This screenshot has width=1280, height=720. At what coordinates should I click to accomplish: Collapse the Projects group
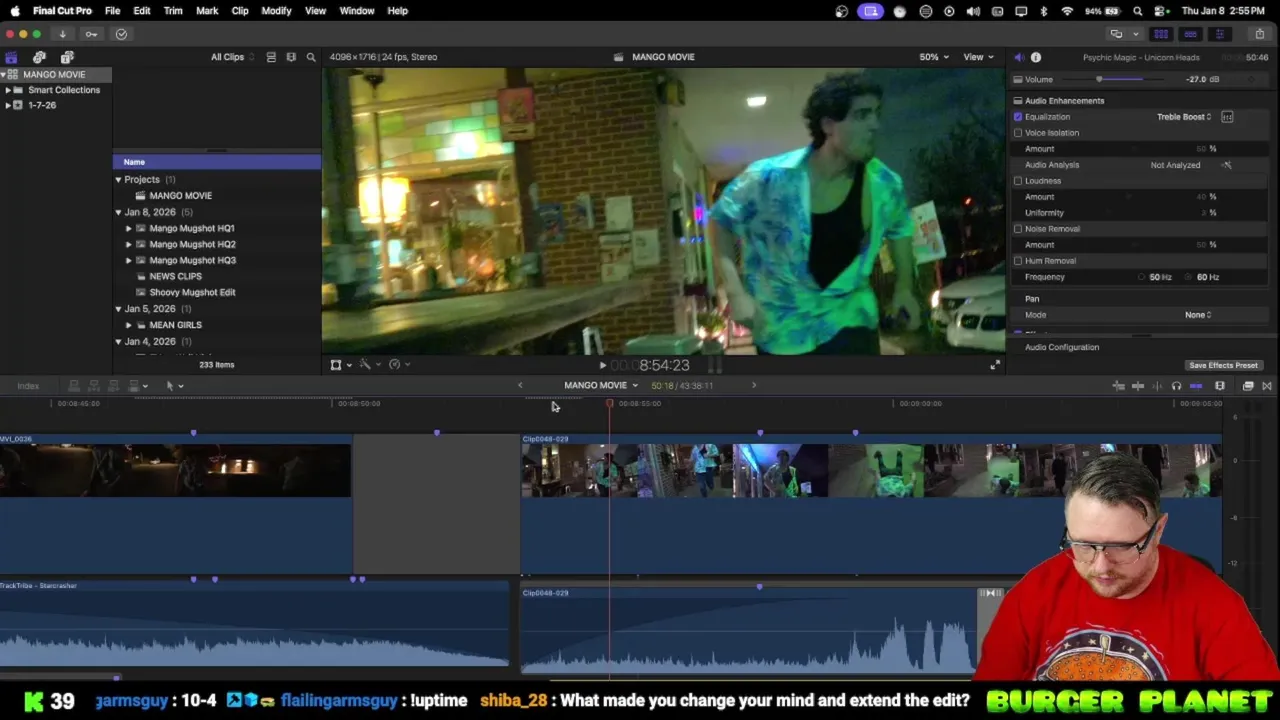(x=118, y=180)
